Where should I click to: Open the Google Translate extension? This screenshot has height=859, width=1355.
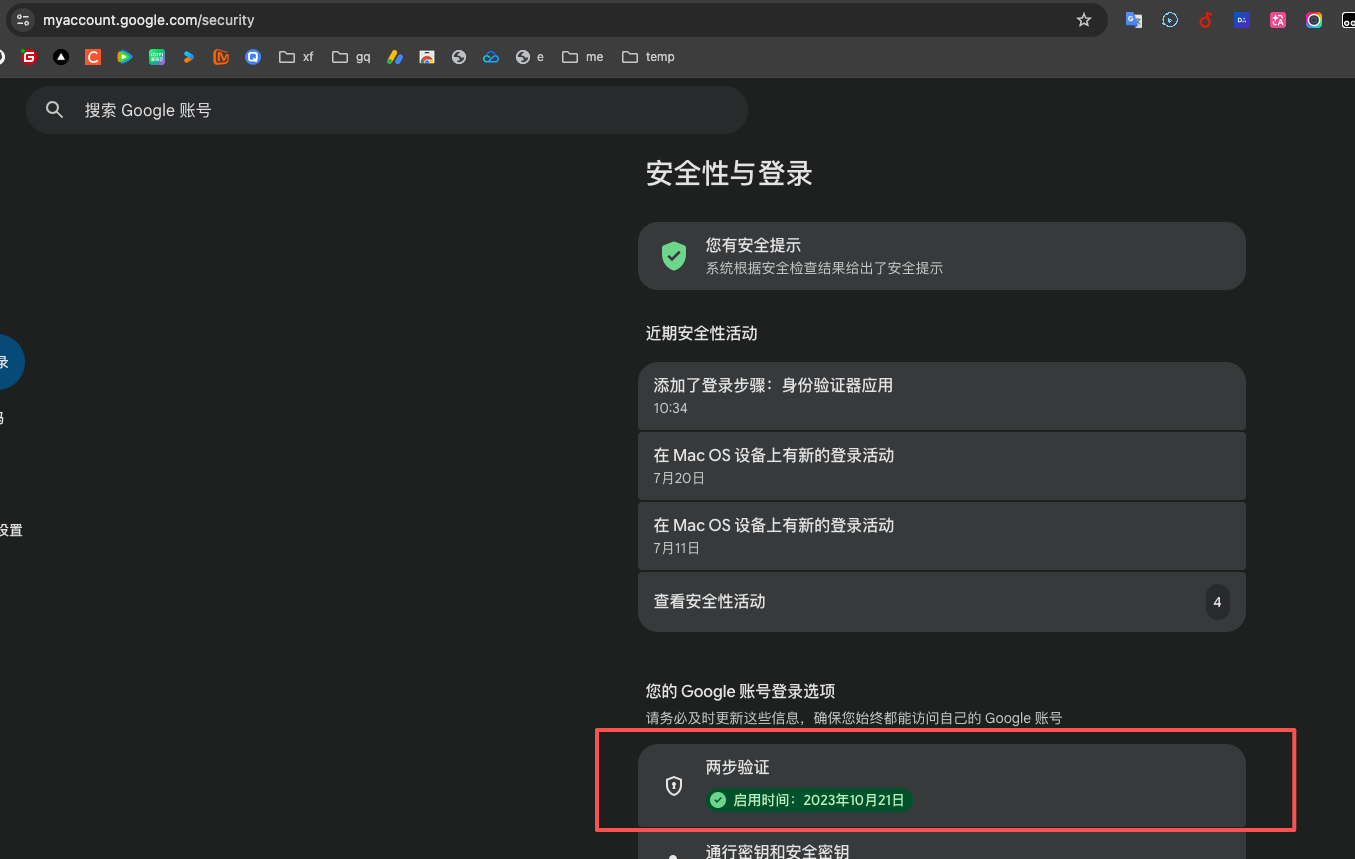tap(1134, 20)
